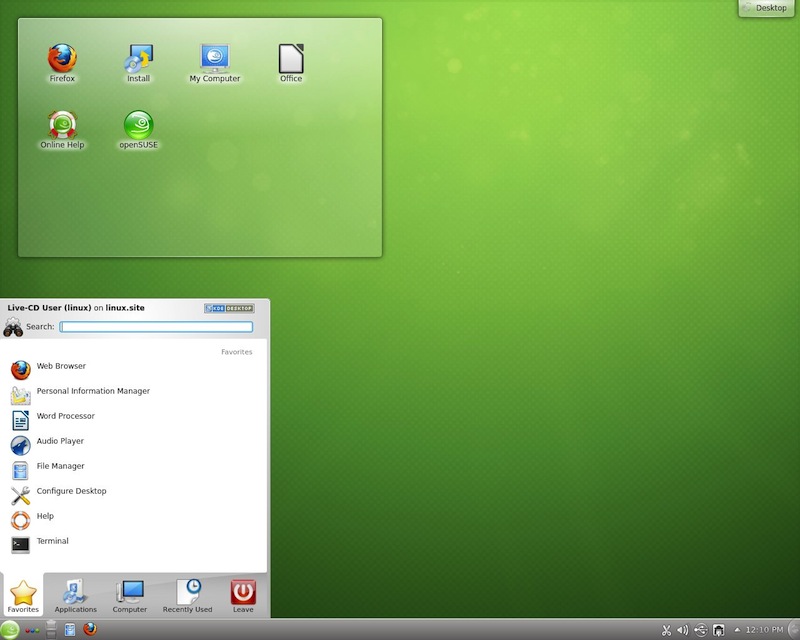Image resolution: width=800 pixels, height=640 pixels.
Task: Switch to the Applications tab in Kickoff
Action: (75, 592)
